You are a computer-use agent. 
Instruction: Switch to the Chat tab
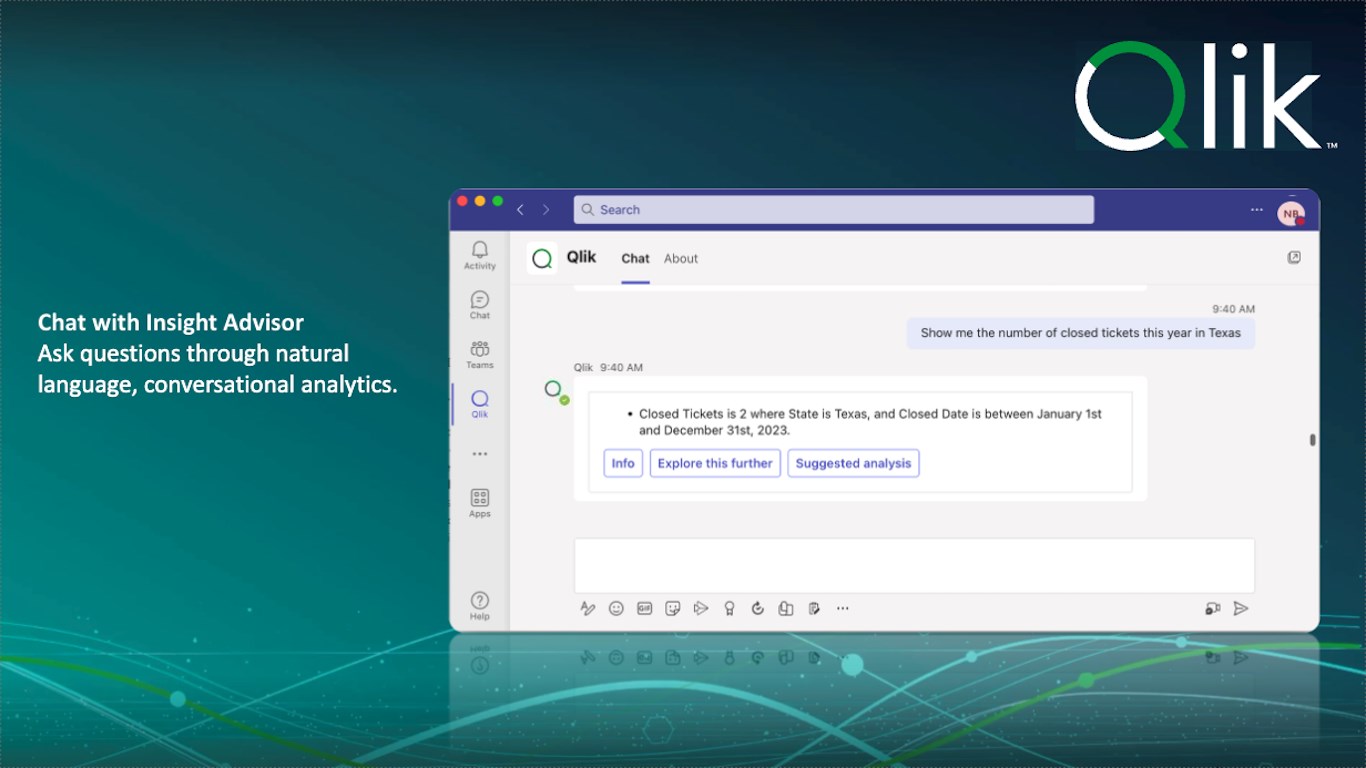coord(635,258)
